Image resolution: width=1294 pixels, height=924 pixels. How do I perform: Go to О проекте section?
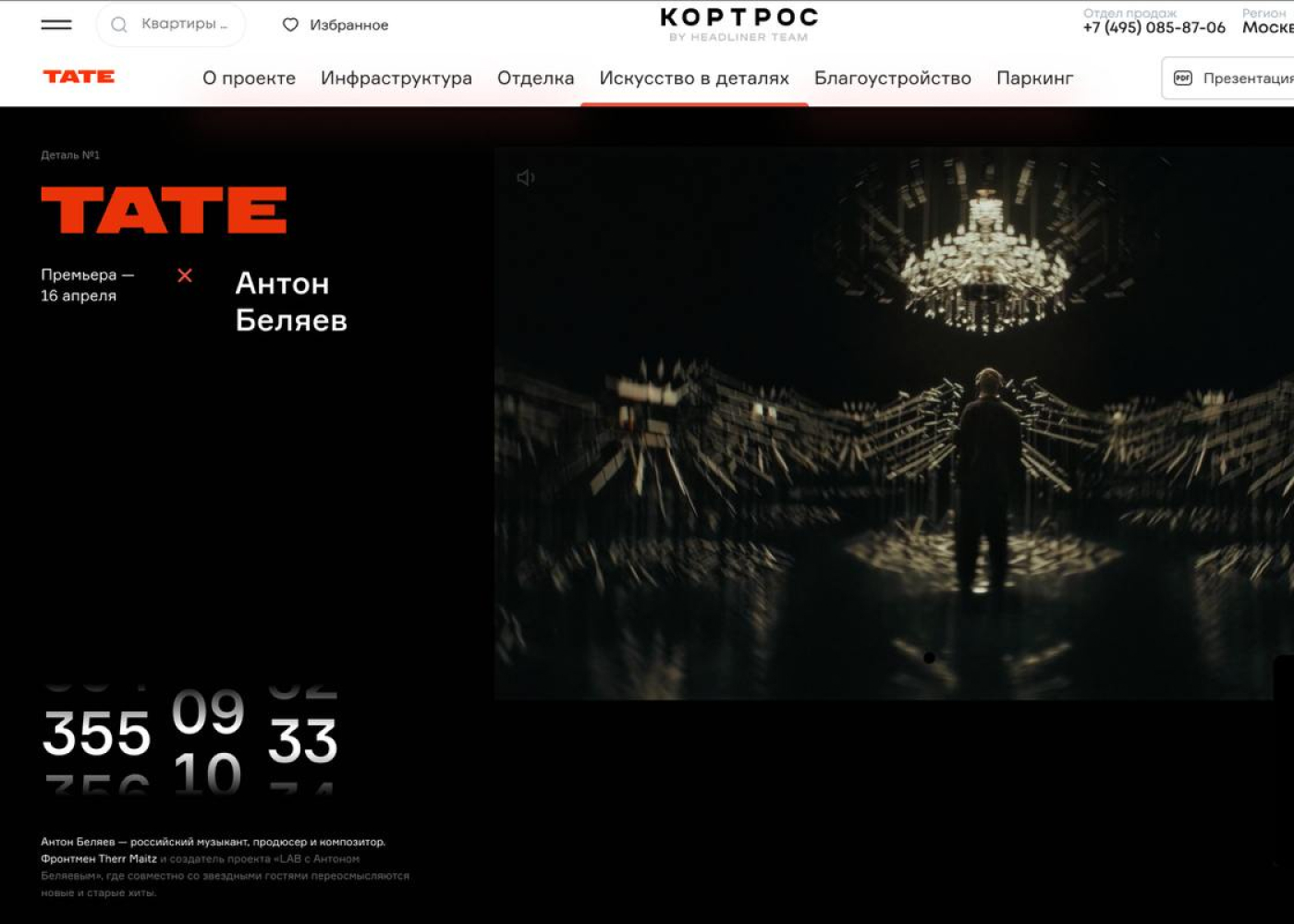250,79
